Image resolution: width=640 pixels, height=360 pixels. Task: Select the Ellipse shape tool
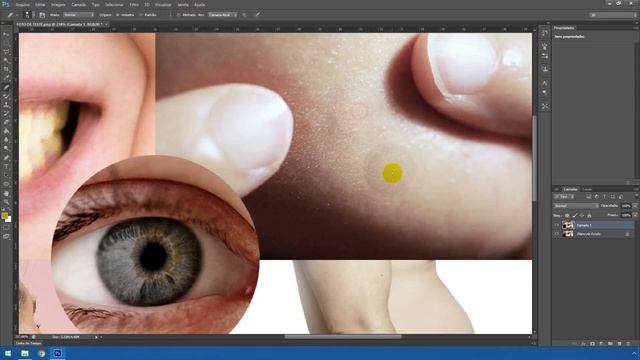6,184
